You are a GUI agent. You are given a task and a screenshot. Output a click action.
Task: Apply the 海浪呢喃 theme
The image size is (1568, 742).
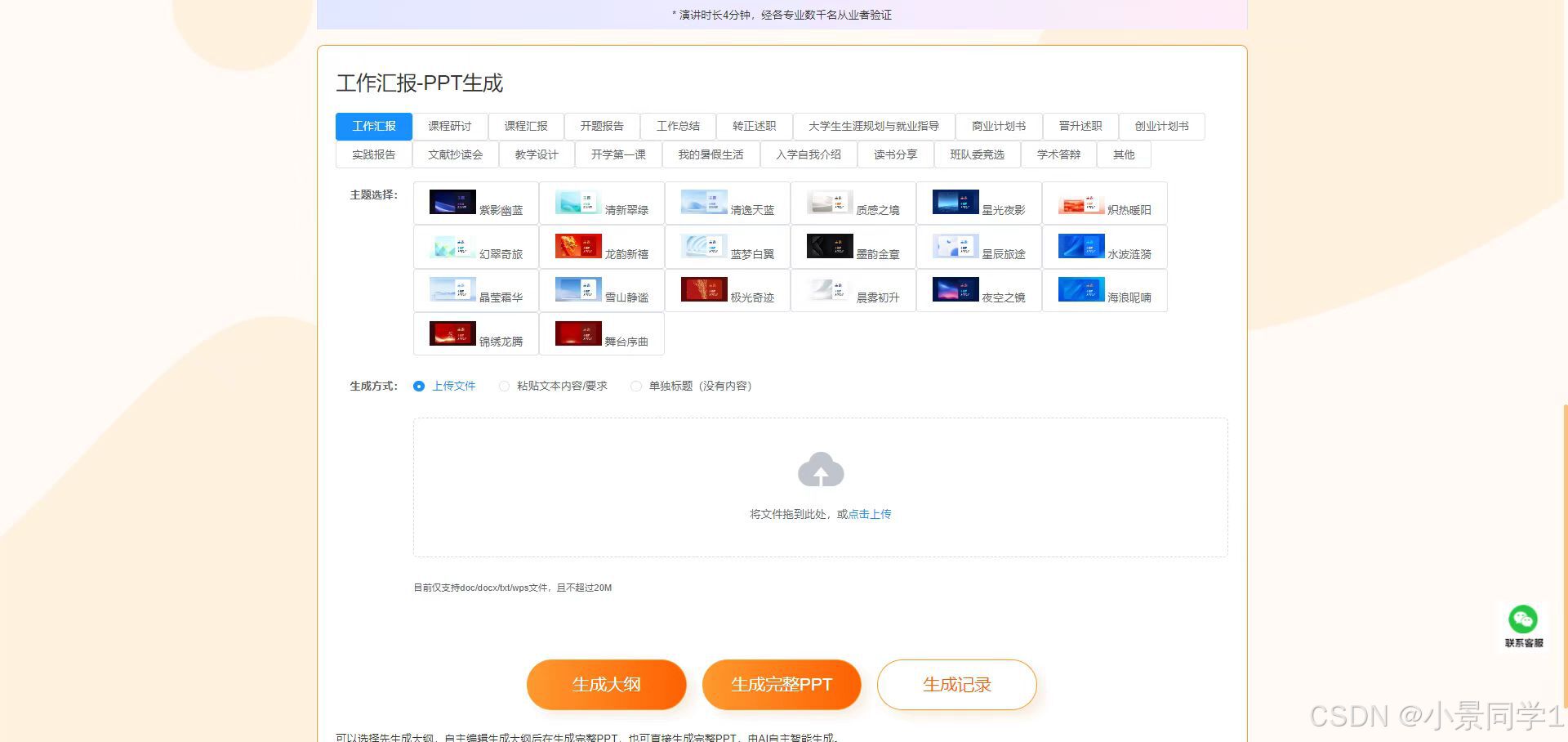click(x=1105, y=290)
